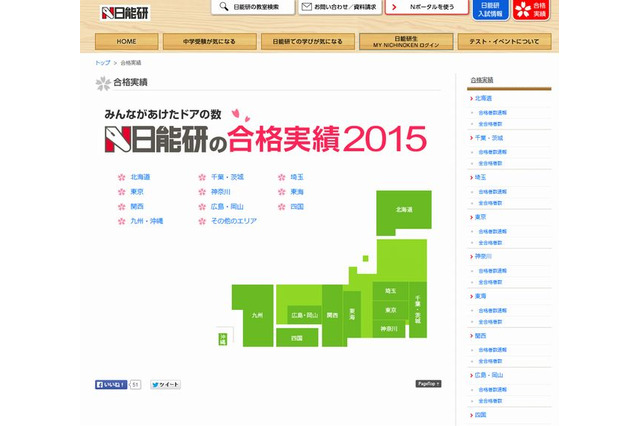
Task: Click 関西 region on the map
Action: pyautogui.click(x=332, y=315)
